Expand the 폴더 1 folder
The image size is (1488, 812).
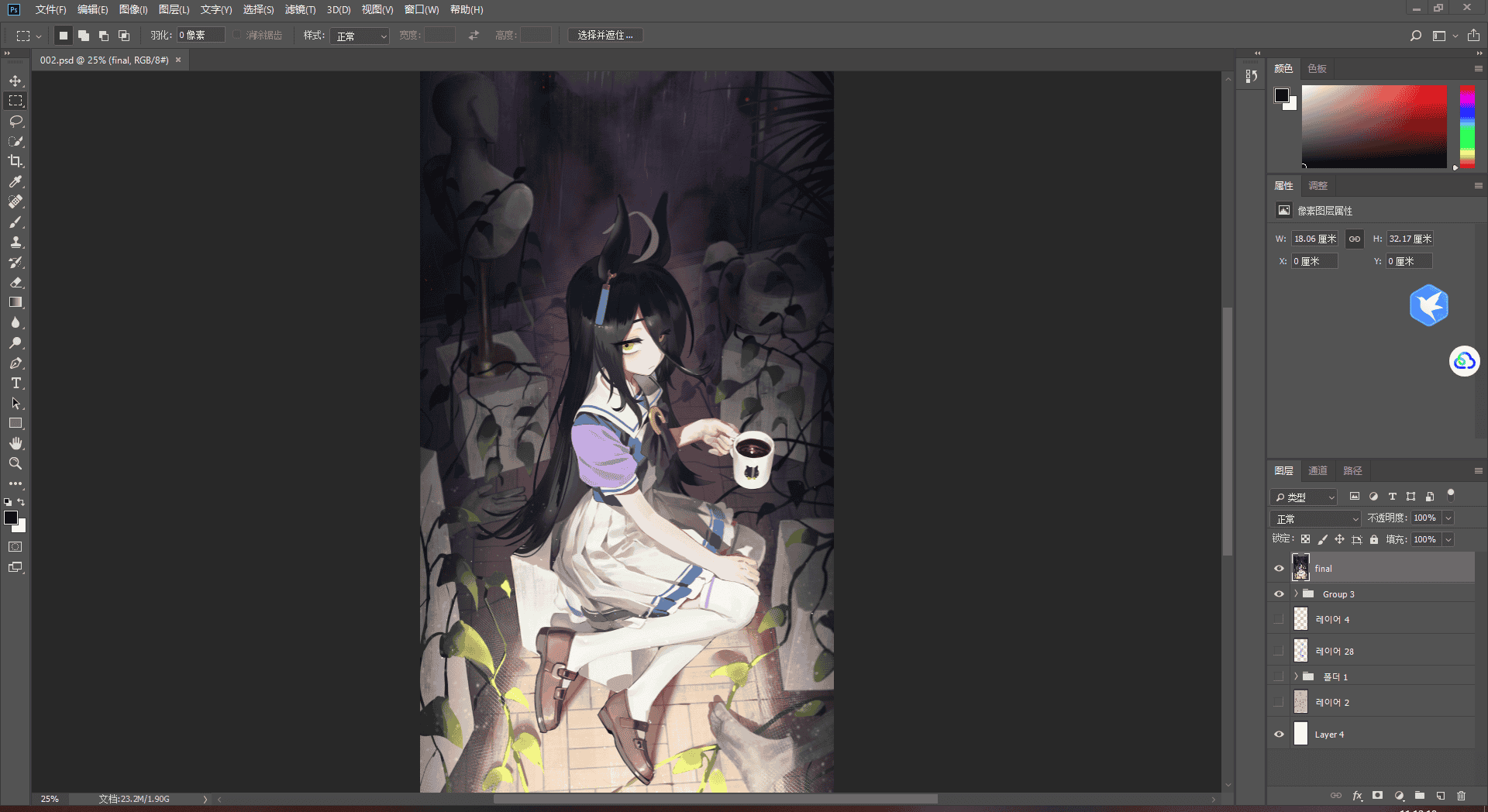[1296, 676]
